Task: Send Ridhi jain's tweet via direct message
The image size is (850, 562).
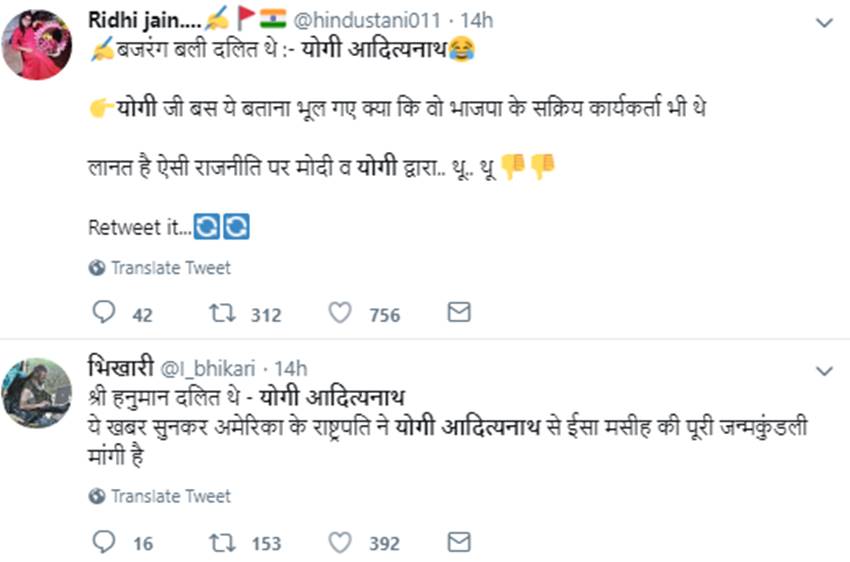Action: click(x=458, y=314)
